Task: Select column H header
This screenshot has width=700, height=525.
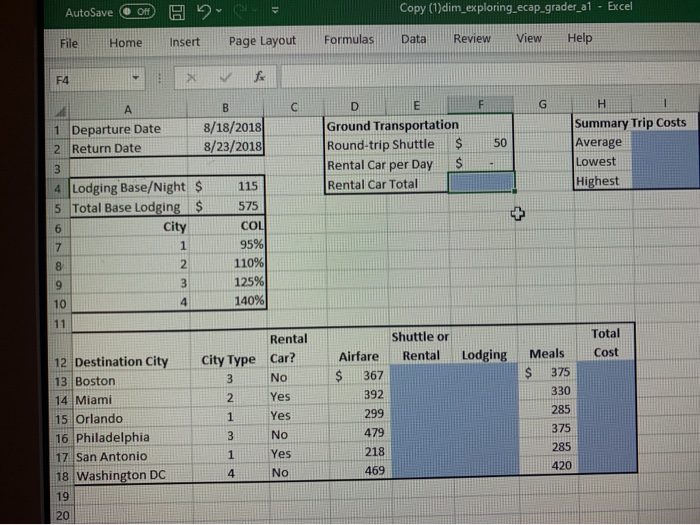Action: (x=601, y=104)
